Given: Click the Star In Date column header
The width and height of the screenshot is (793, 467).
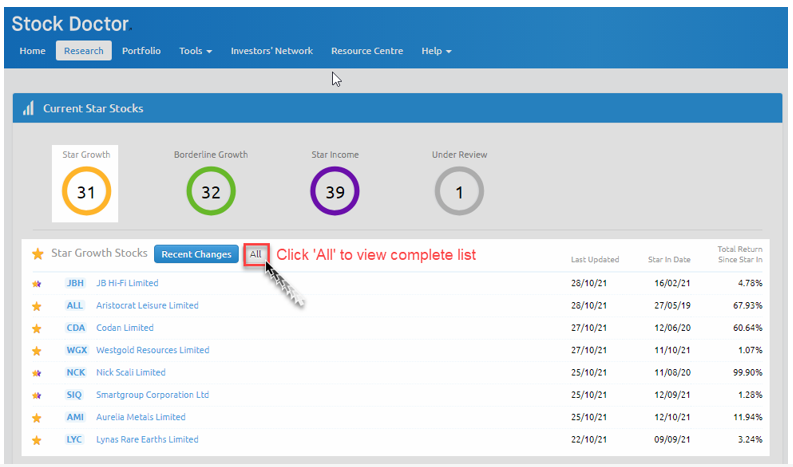Looking at the screenshot, I should [x=669, y=259].
